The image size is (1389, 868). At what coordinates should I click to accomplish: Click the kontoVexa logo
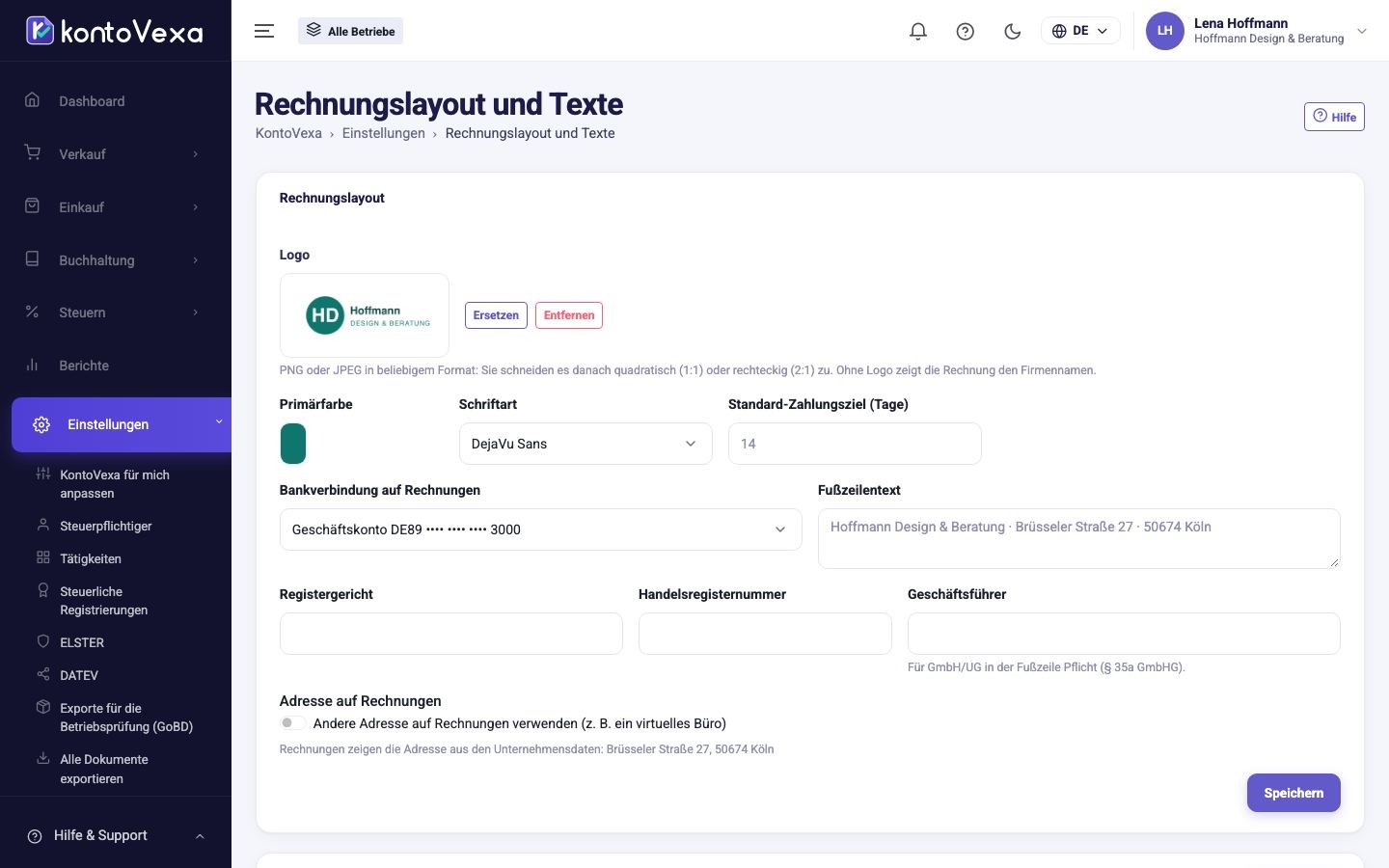[x=115, y=31]
